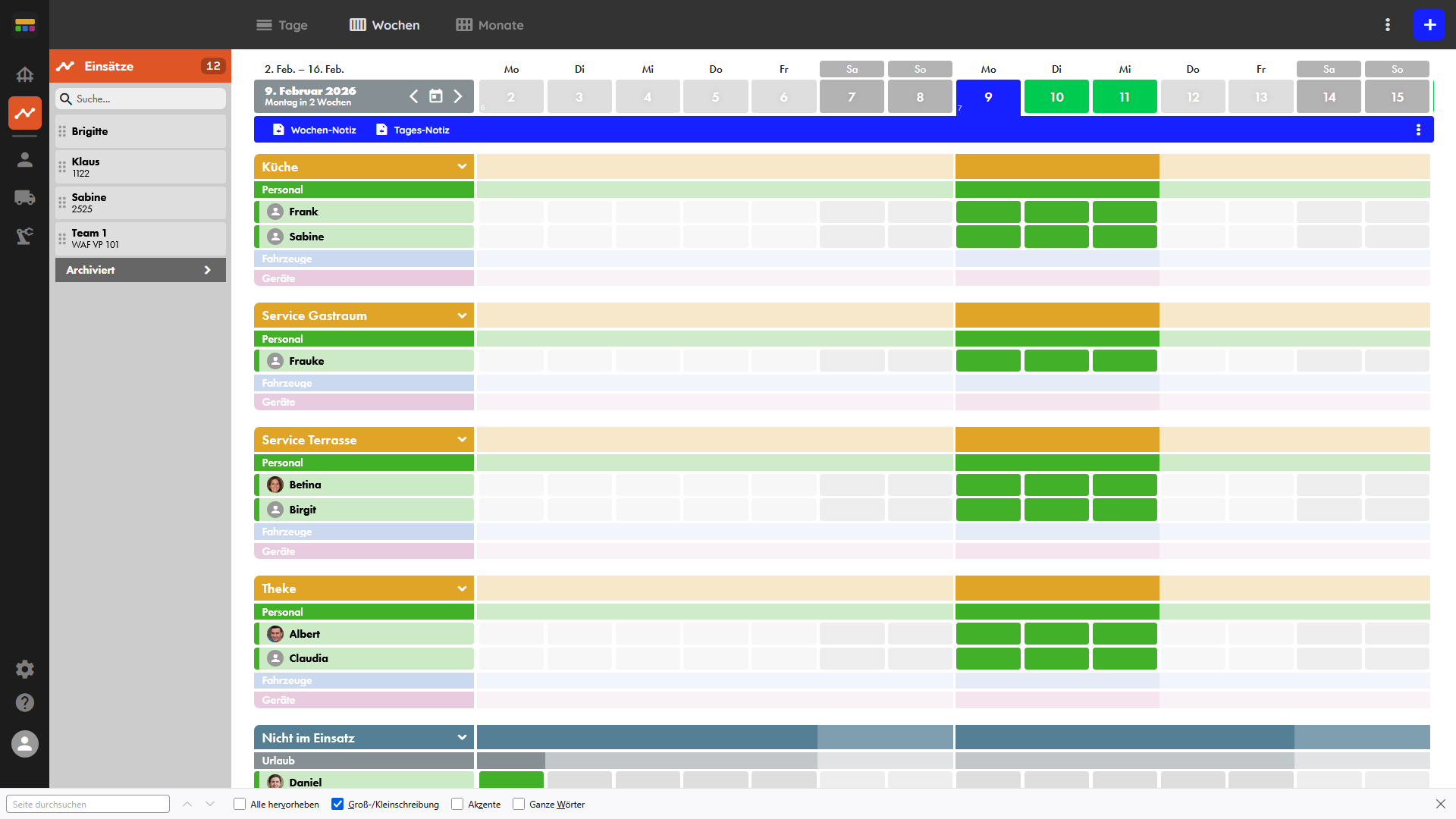Open the calendar date picker icon
The height and width of the screenshot is (819, 1456).
click(x=436, y=96)
